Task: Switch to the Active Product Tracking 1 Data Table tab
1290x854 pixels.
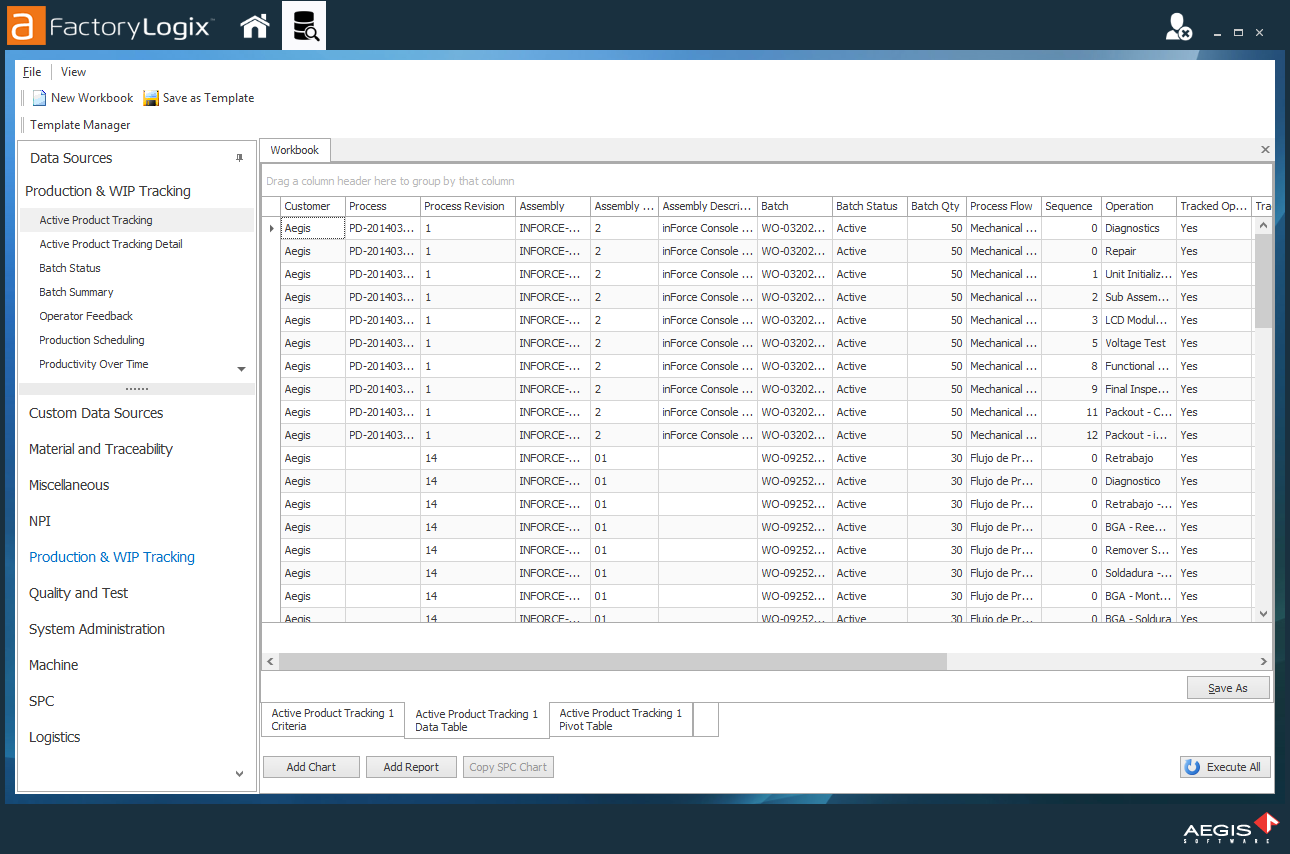Action: click(476, 719)
